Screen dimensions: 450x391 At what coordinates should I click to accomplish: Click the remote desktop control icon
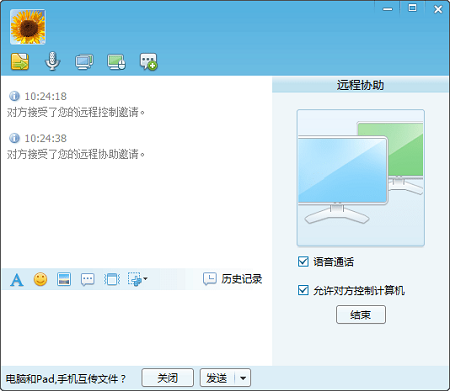click(117, 62)
